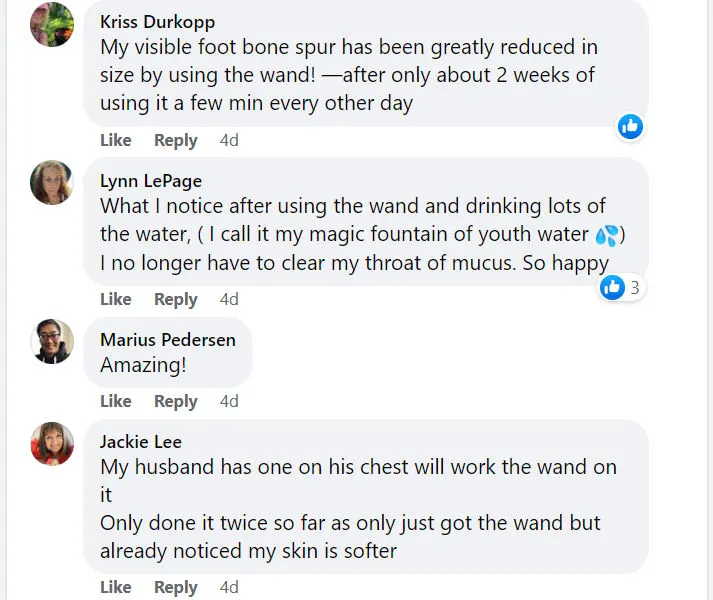
Task: Open Marius Pedersen's profile picture
Action: [x=52, y=342]
